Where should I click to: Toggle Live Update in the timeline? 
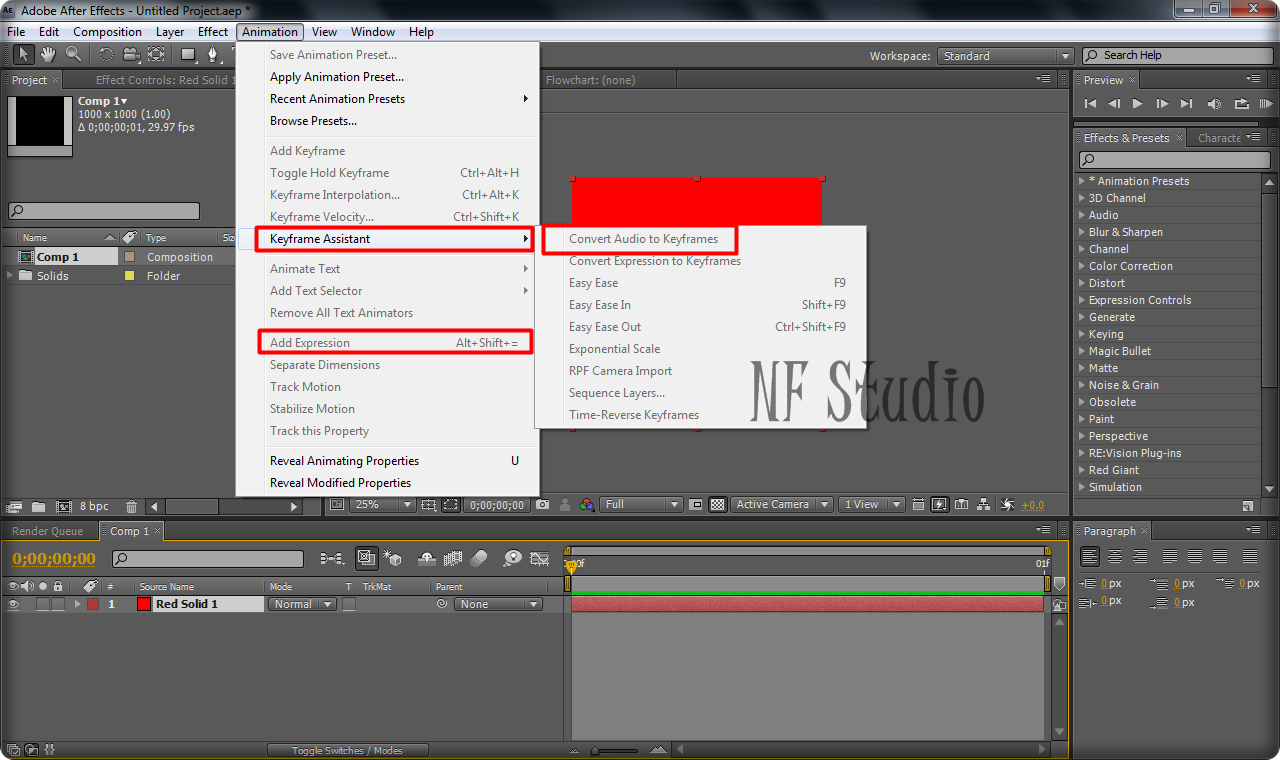(x=366, y=558)
